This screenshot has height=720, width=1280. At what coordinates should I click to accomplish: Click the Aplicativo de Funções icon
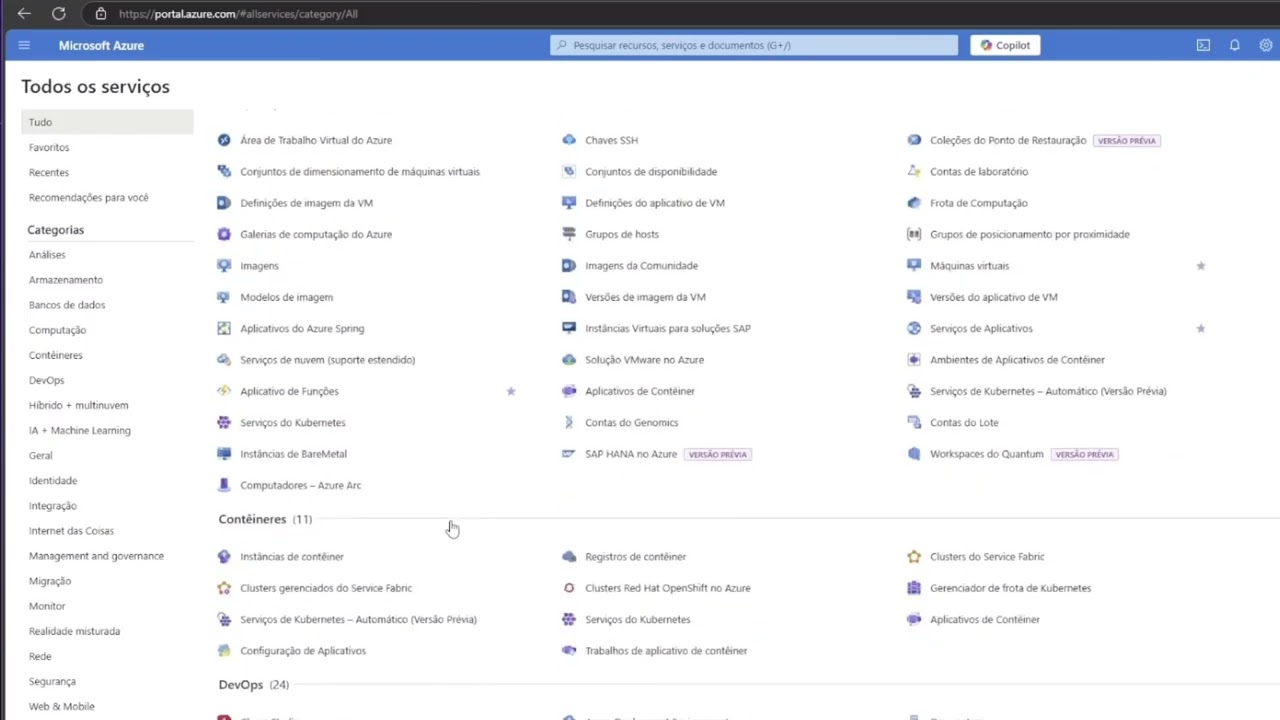224,391
